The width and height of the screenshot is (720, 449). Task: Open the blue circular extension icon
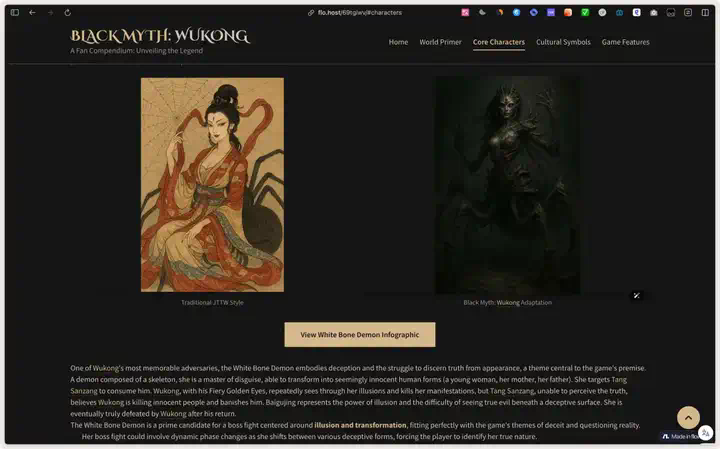coord(517,12)
